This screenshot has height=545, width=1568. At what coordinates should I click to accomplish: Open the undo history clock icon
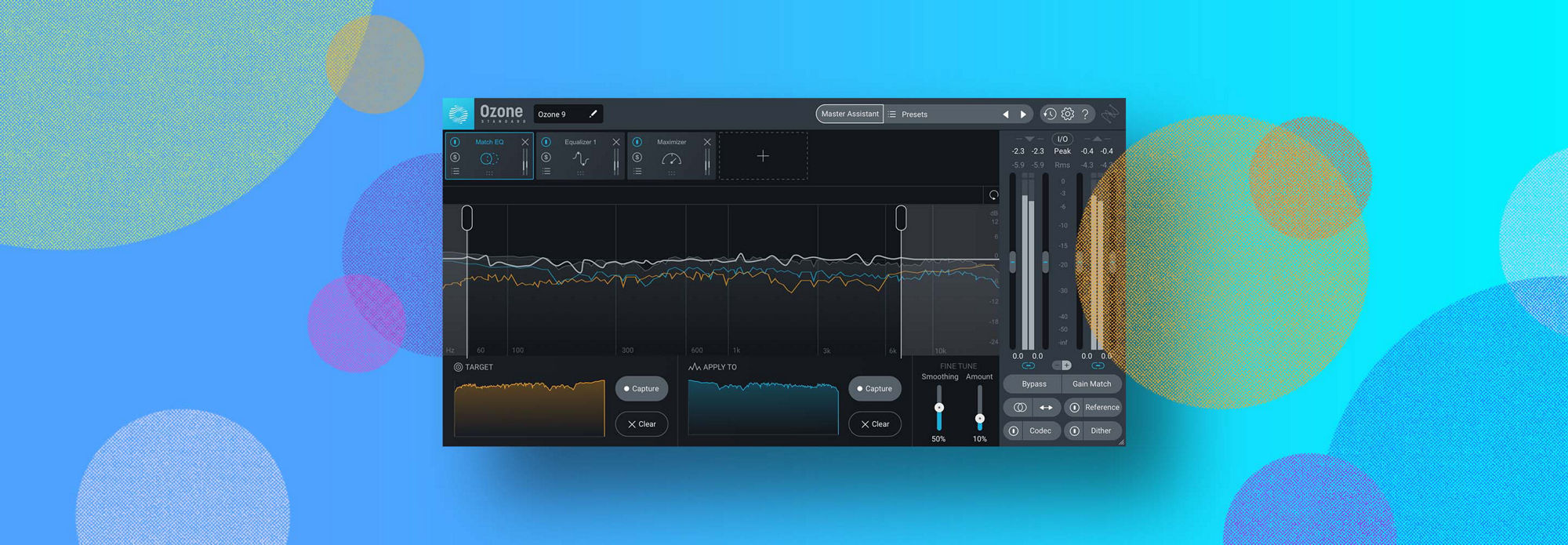(1049, 114)
